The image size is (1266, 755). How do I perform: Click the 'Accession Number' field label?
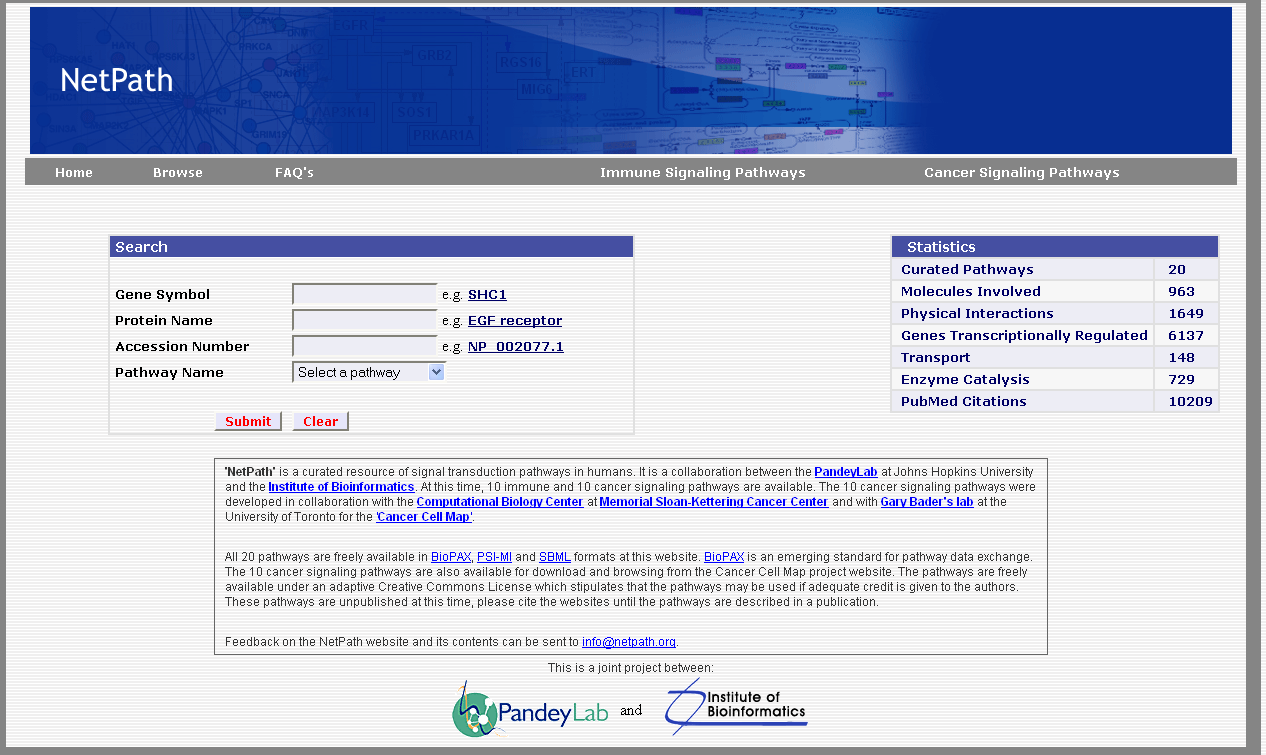click(x=182, y=347)
